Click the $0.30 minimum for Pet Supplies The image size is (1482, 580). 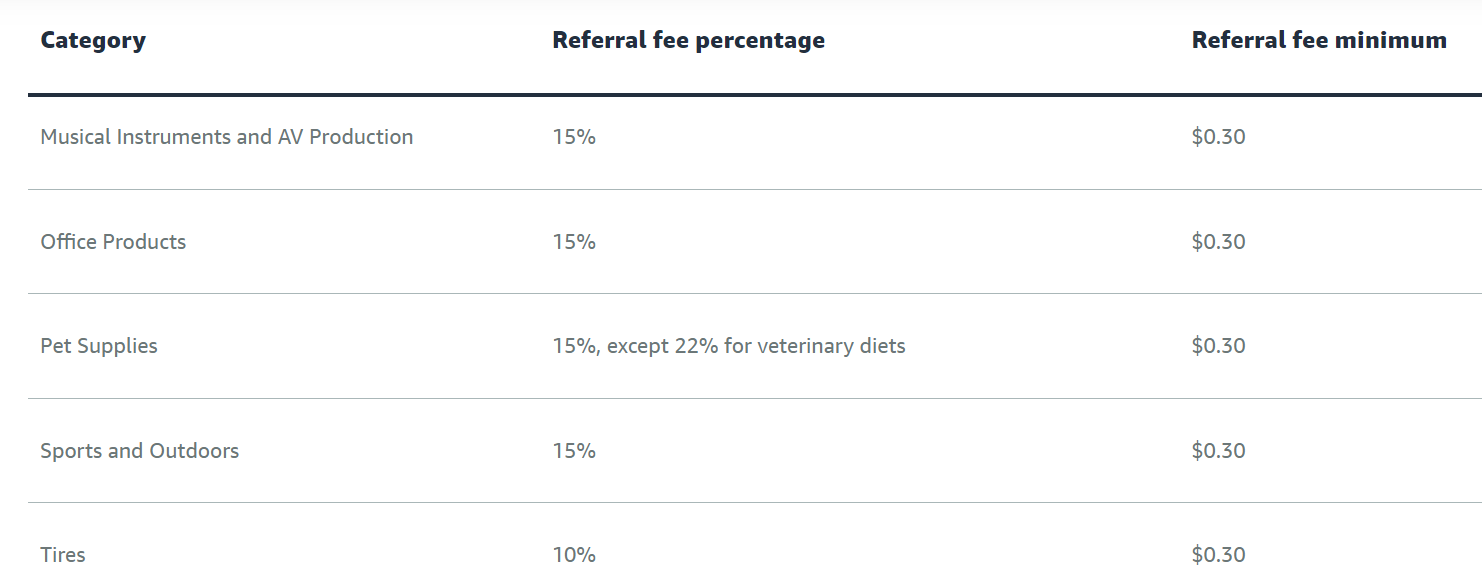pos(1218,346)
